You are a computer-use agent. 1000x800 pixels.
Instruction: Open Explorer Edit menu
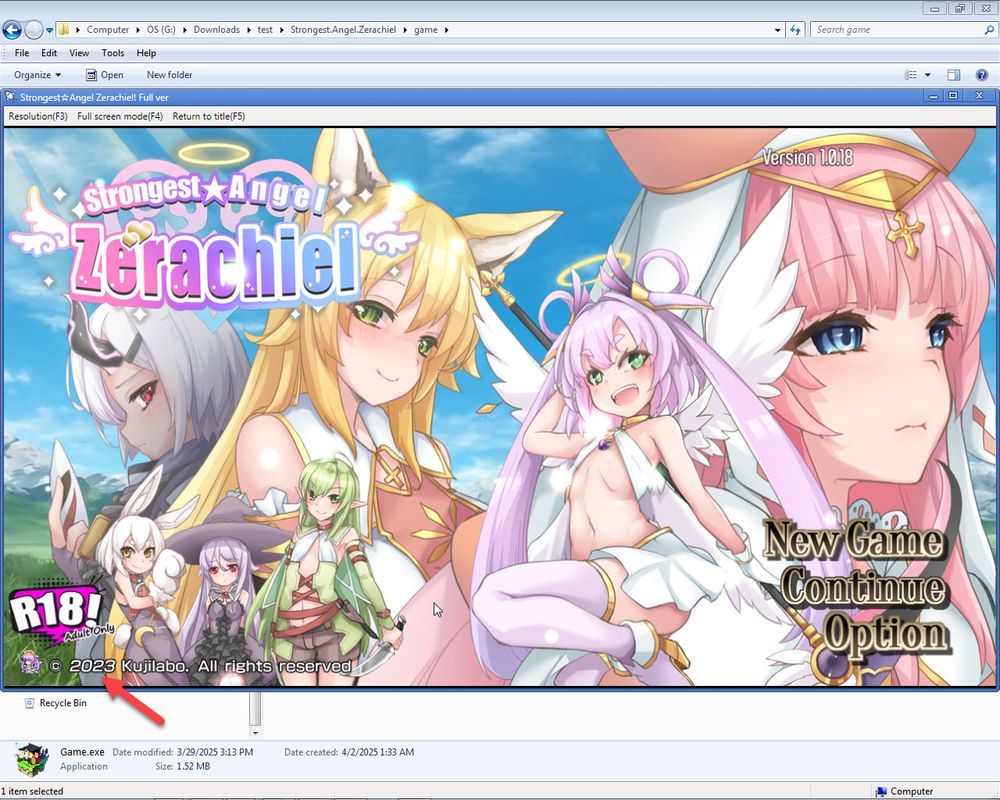point(49,53)
